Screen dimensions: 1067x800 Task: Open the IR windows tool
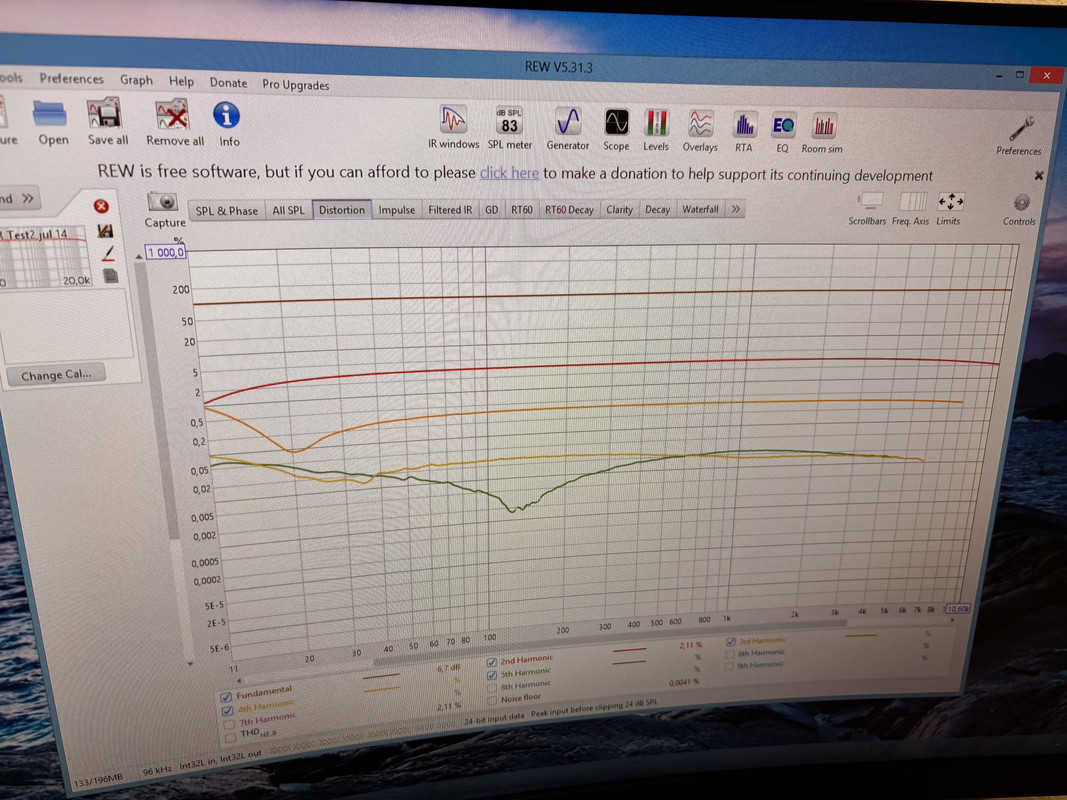point(453,127)
